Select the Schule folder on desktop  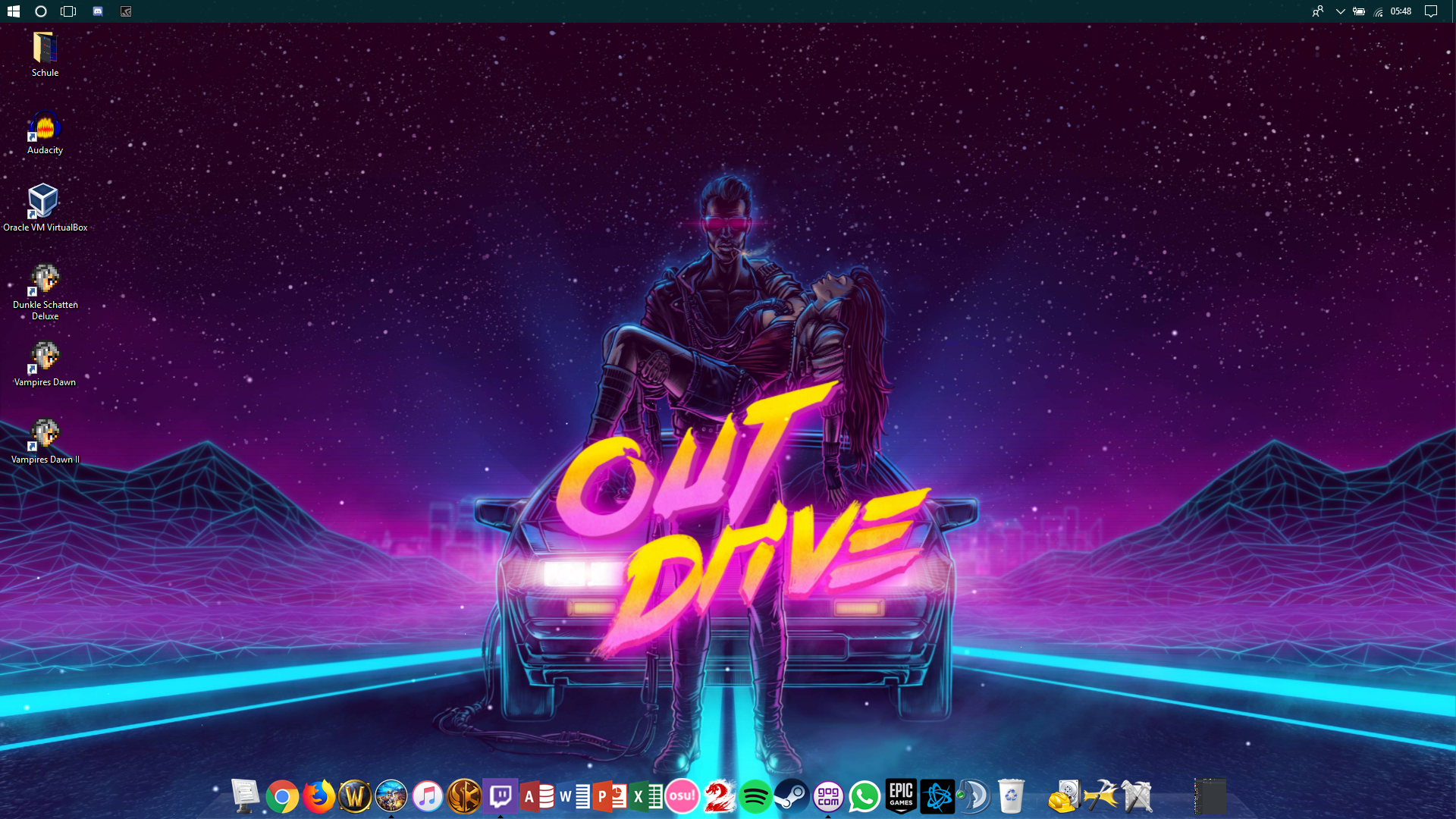45,53
